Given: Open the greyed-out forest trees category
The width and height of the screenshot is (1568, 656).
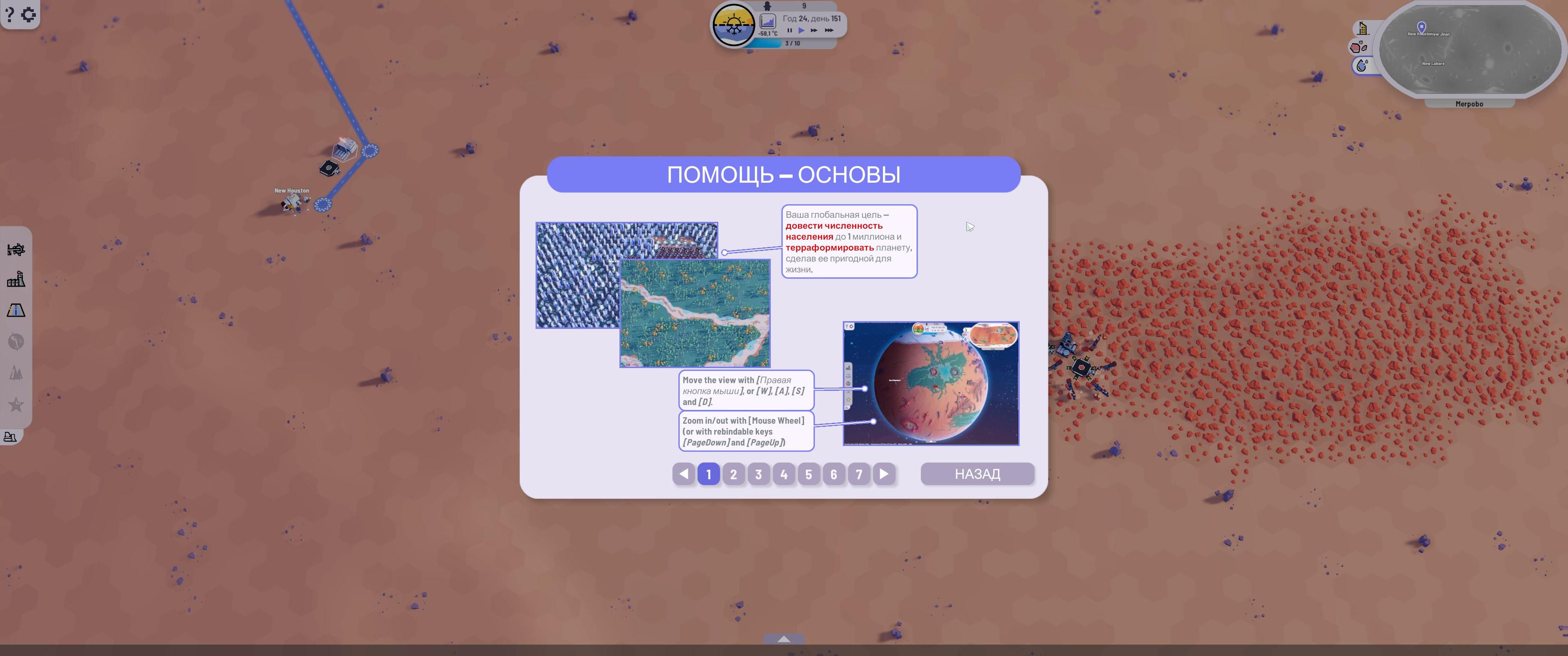Looking at the screenshot, I should (x=16, y=373).
